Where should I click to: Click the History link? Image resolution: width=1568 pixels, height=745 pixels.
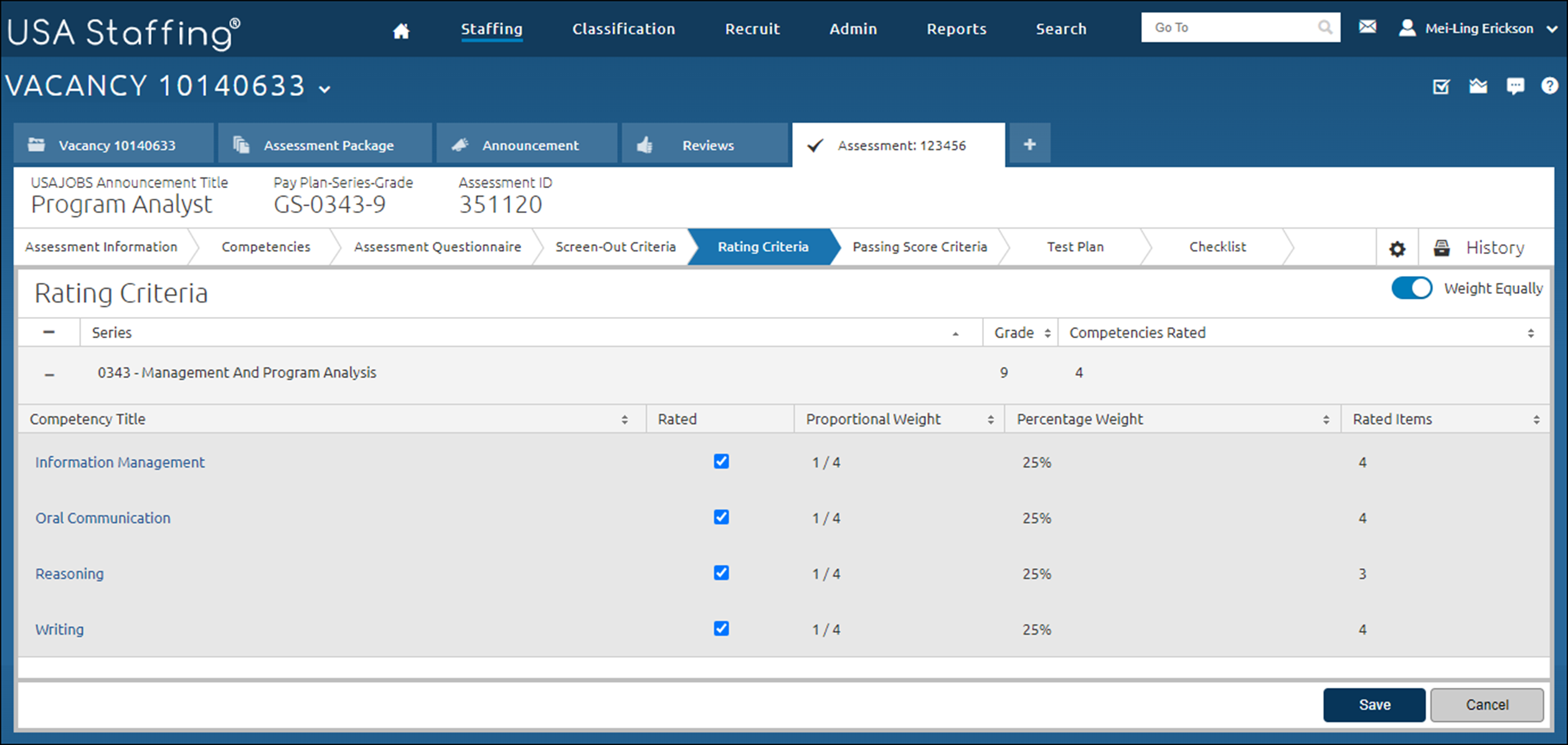[1495, 247]
